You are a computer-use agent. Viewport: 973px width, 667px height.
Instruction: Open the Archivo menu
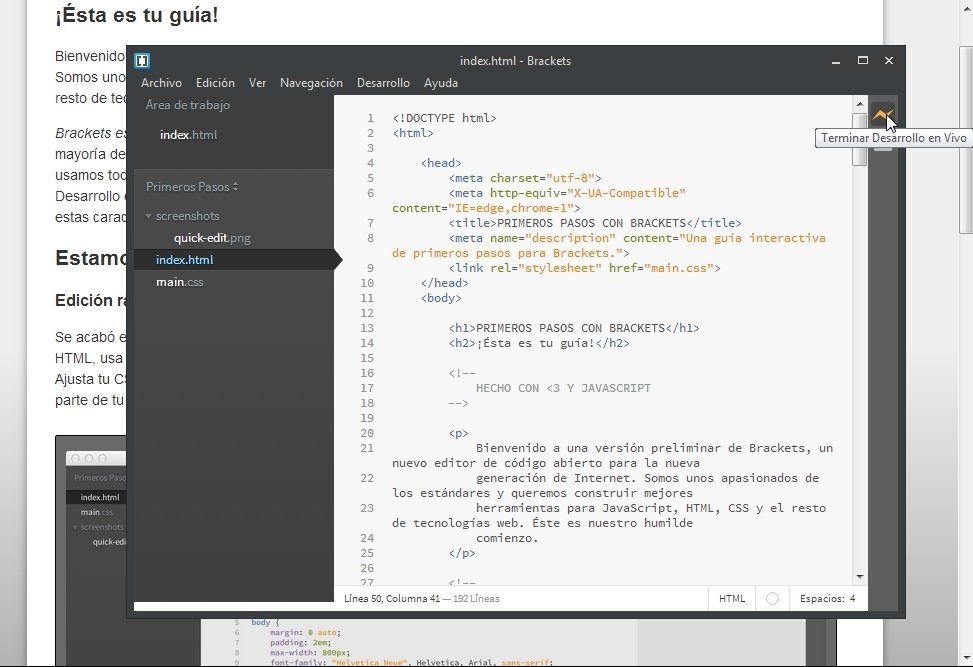[x=161, y=83]
